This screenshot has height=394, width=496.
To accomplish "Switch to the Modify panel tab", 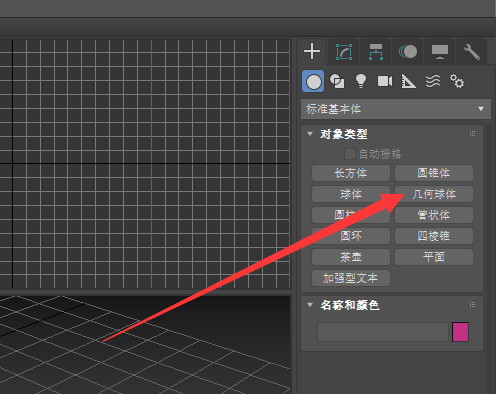I will pos(344,52).
